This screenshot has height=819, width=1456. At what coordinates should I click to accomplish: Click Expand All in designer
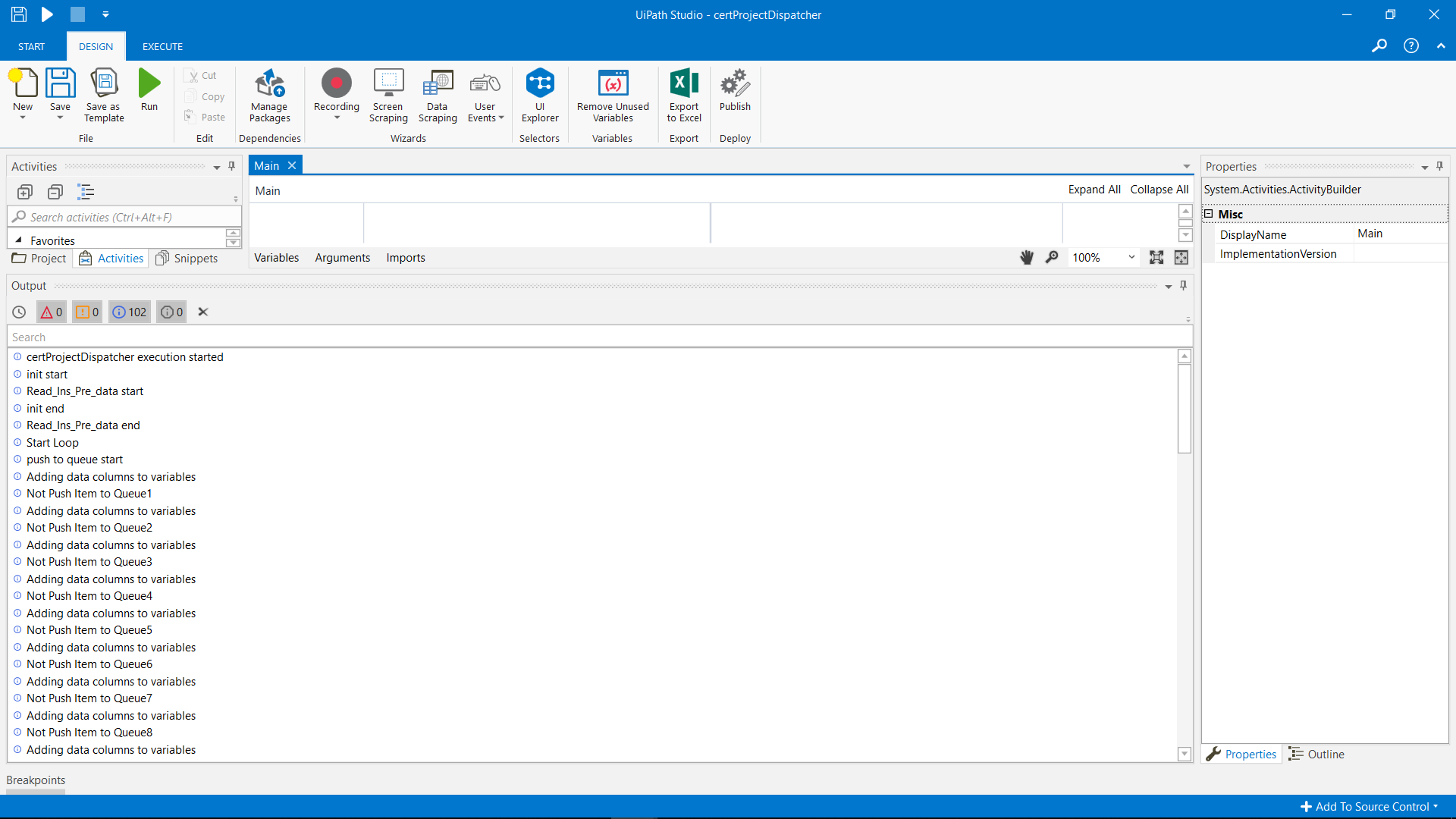tap(1094, 190)
